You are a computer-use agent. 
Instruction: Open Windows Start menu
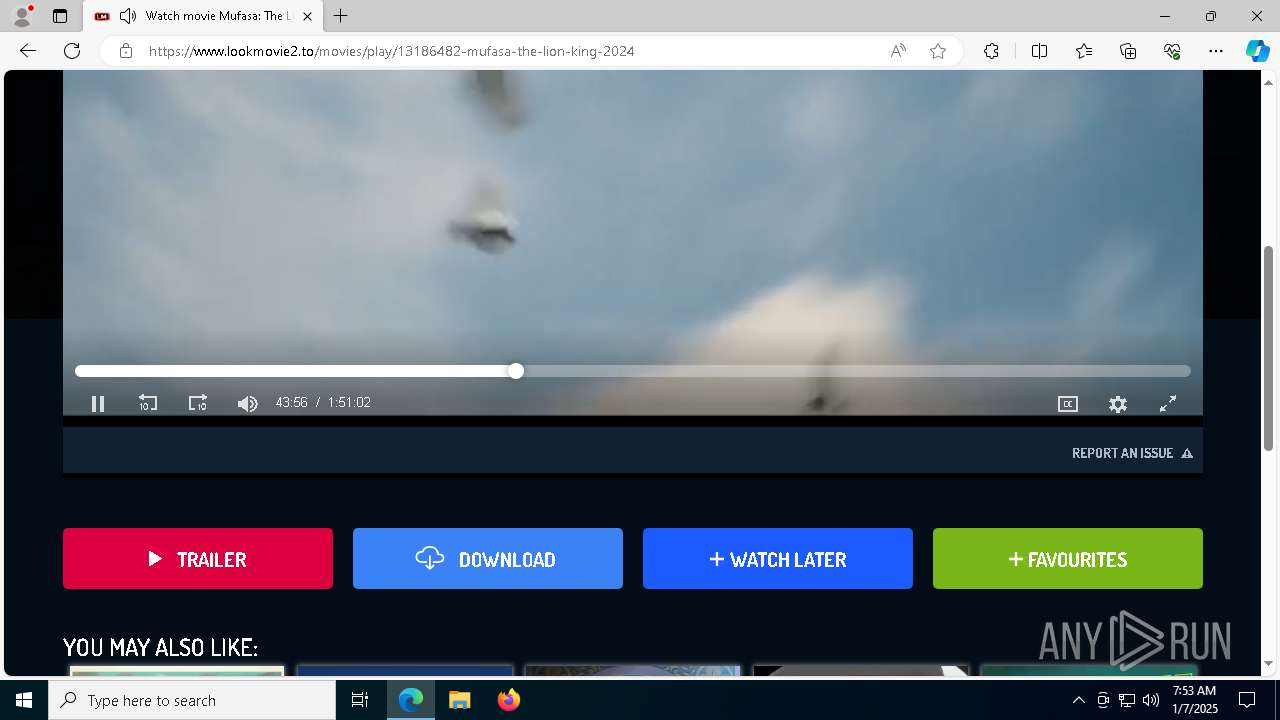pyautogui.click(x=24, y=700)
